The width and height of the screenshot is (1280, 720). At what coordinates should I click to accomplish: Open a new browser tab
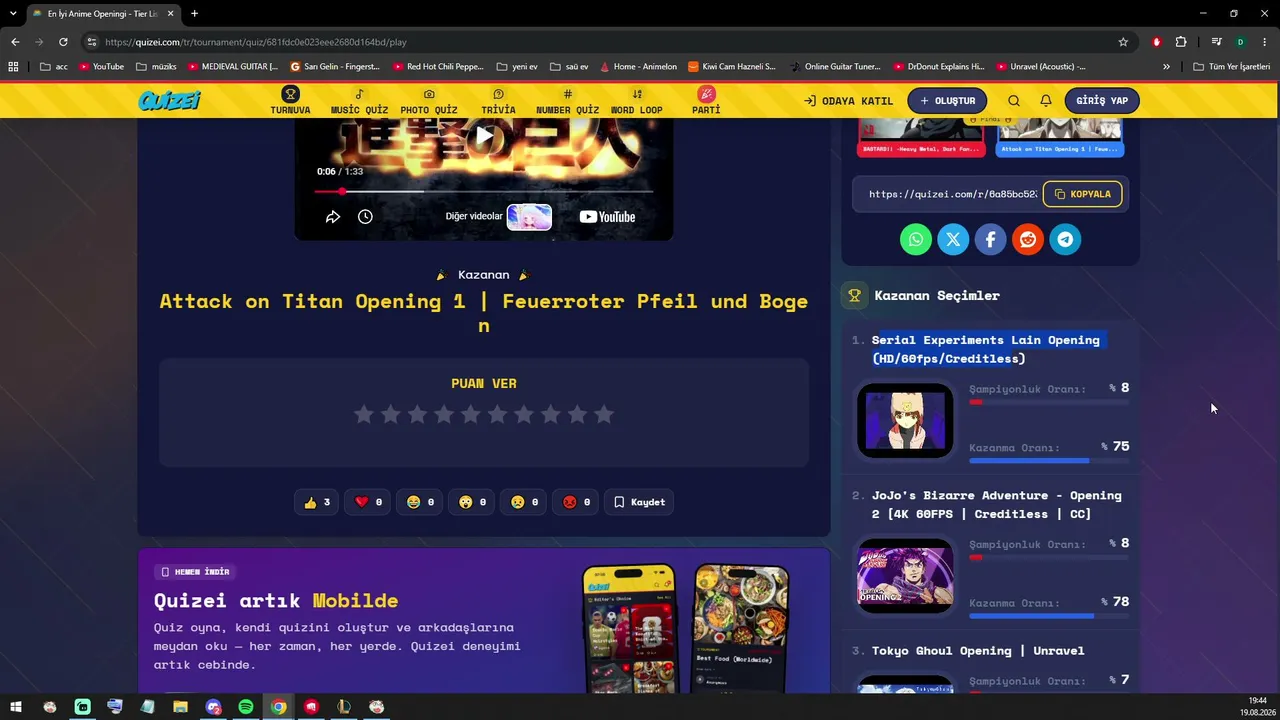(194, 13)
